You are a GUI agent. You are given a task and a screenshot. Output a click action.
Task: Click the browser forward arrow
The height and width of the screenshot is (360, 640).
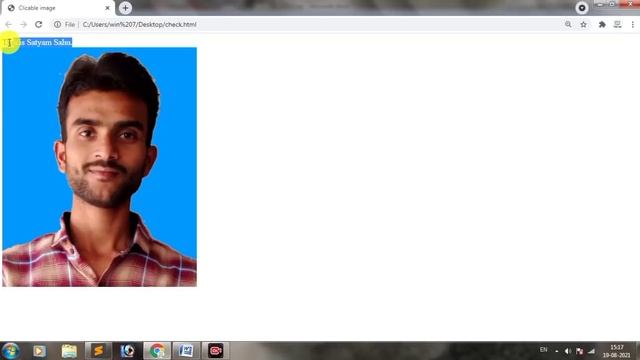23,24
